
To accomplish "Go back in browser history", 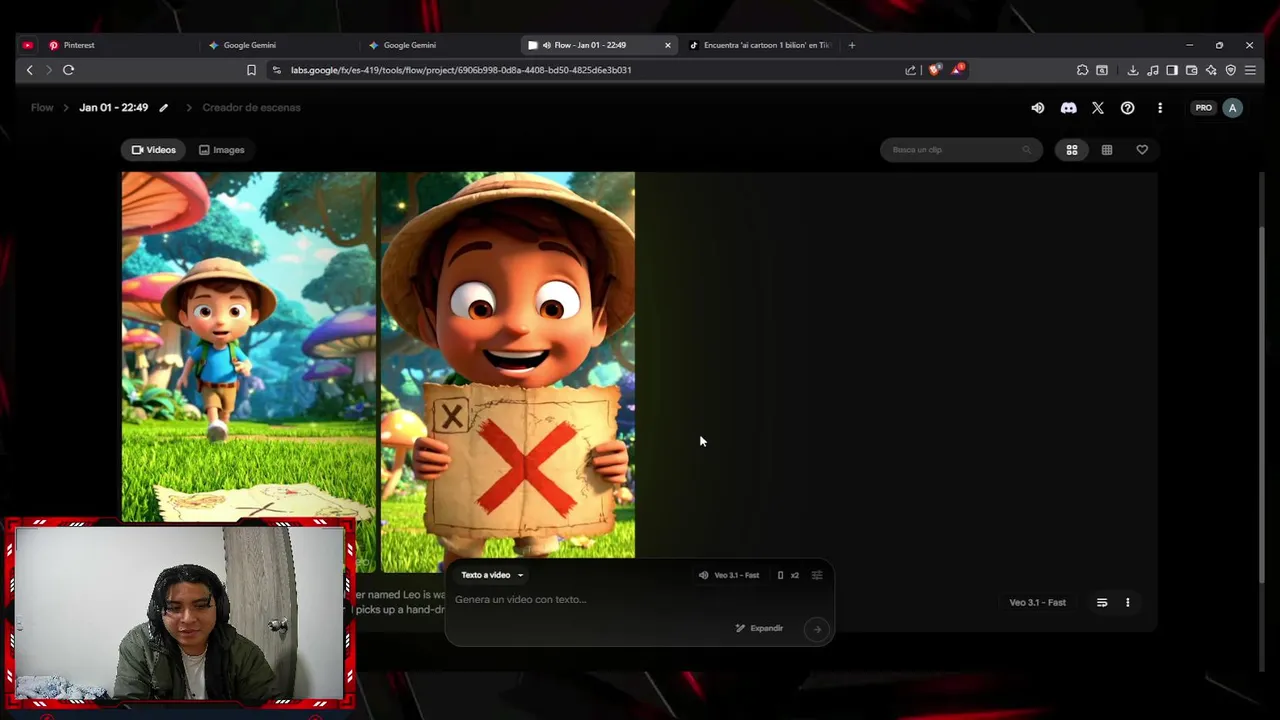I will 29,70.
